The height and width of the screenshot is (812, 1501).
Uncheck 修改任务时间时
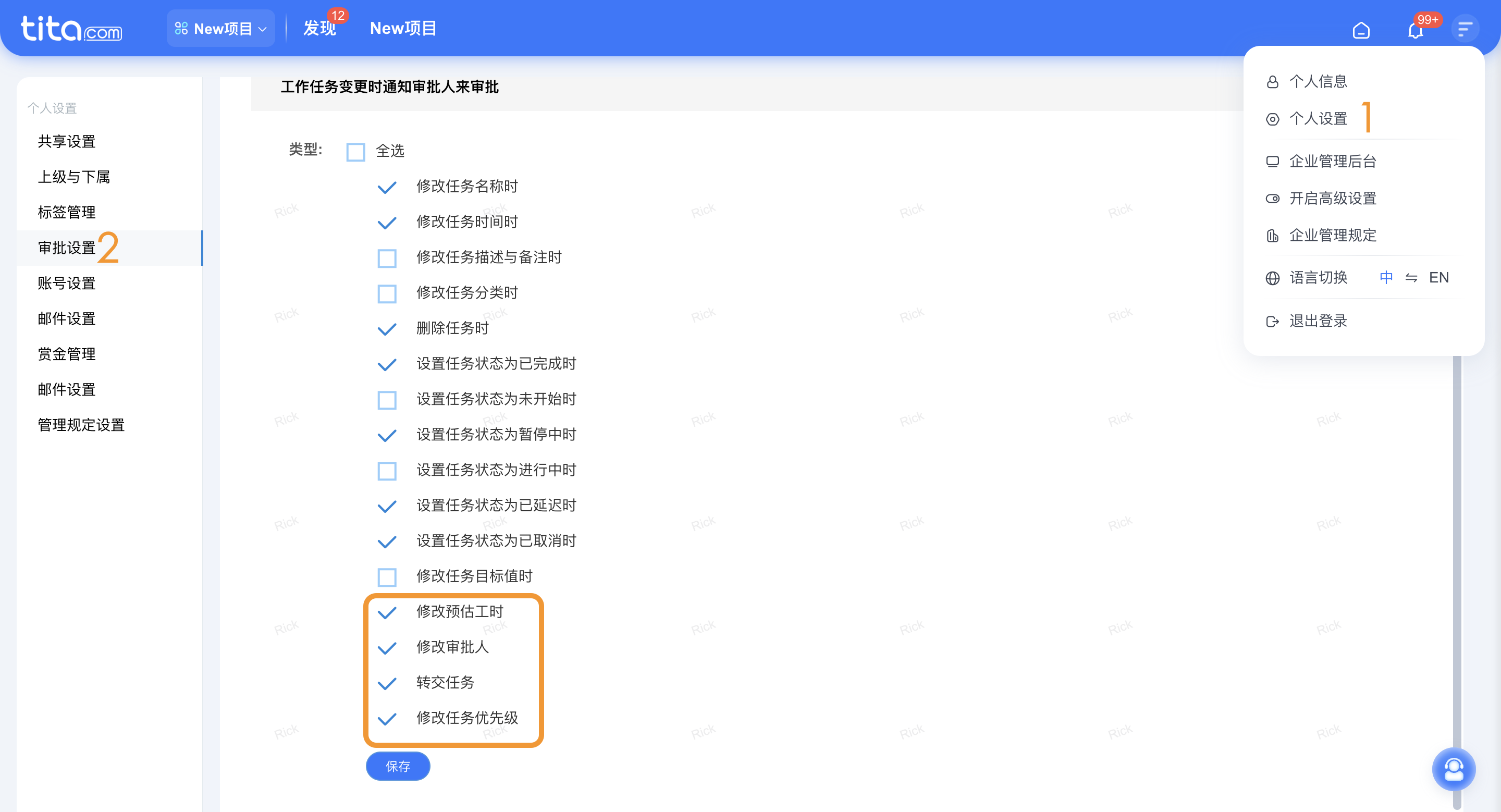pos(387,223)
